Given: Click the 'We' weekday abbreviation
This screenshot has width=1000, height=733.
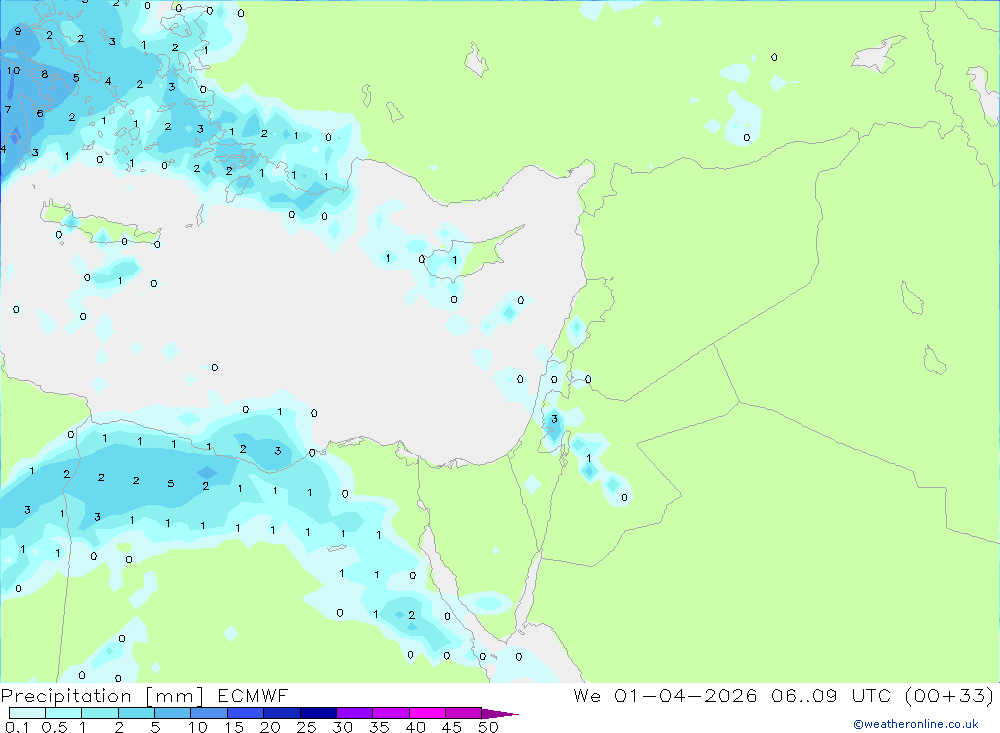Looking at the screenshot, I should (x=587, y=696).
